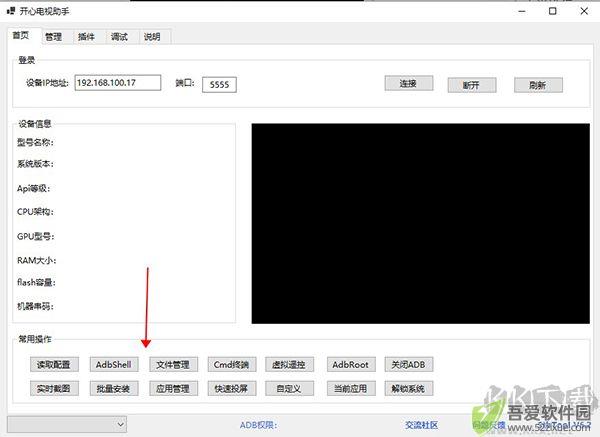Expand the bottom-left device dropdown
This screenshot has height=437, width=600.
click(67, 424)
